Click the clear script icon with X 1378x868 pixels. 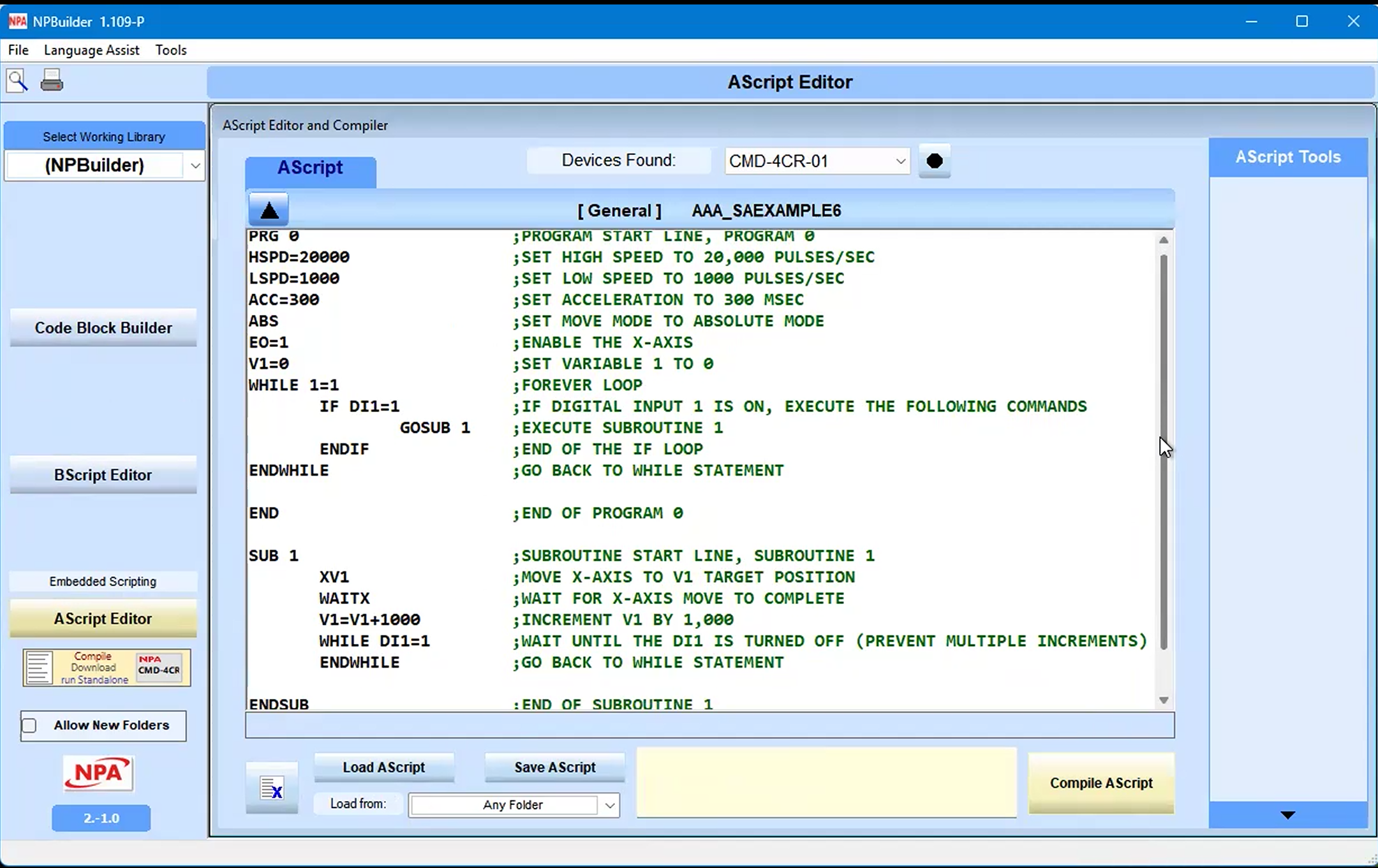click(x=272, y=788)
